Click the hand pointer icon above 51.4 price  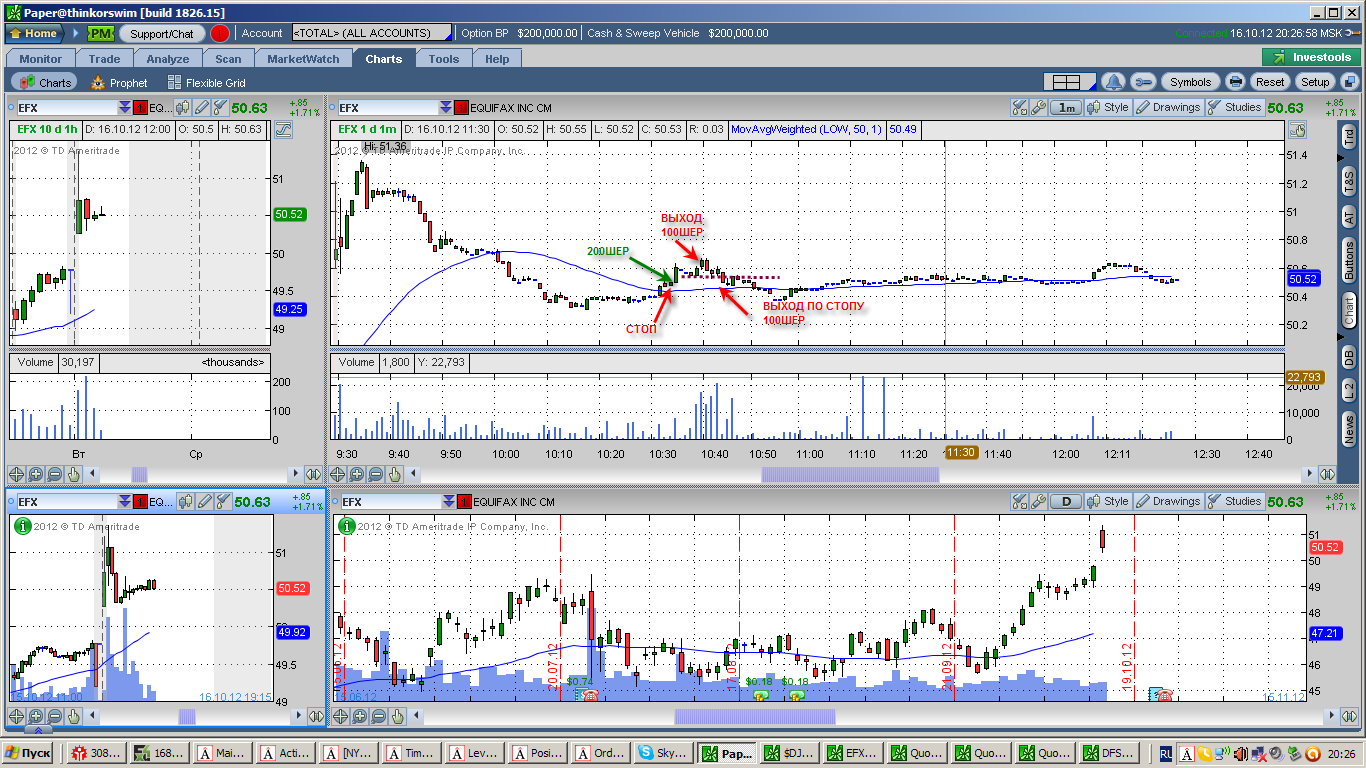tap(1297, 129)
